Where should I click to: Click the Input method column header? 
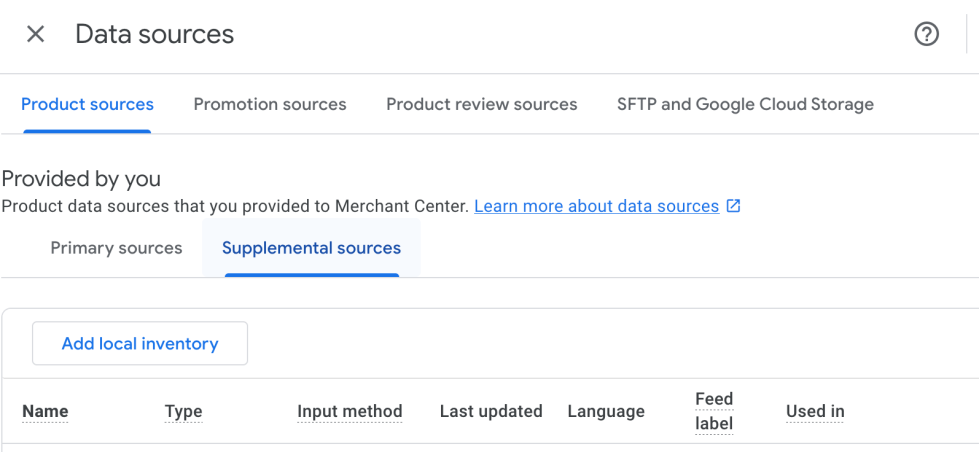point(349,411)
